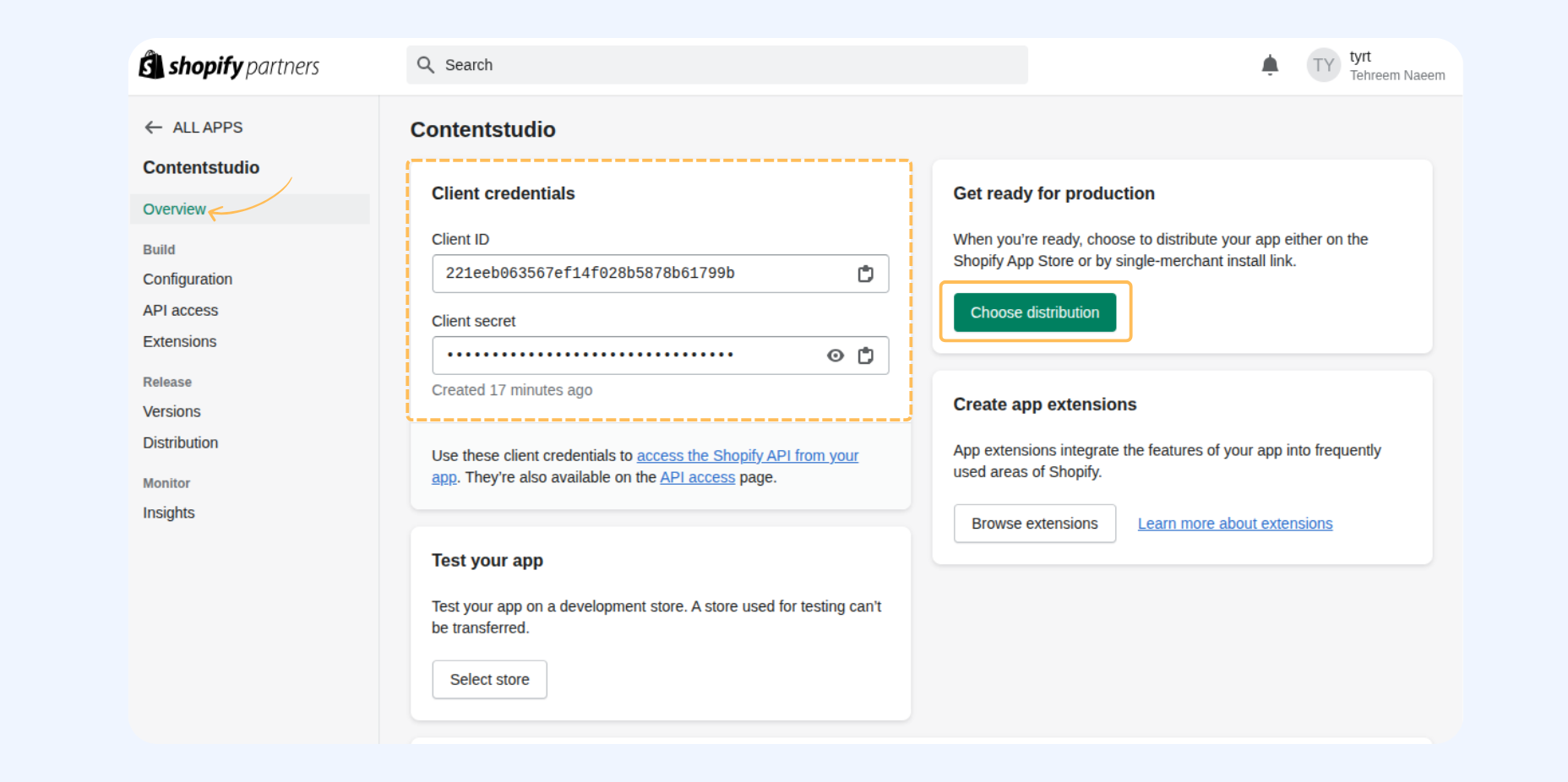Image resolution: width=1568 pixels, height=782 pixels.
Task: Click the Monitor section label
Action: (x=166, y=484)
